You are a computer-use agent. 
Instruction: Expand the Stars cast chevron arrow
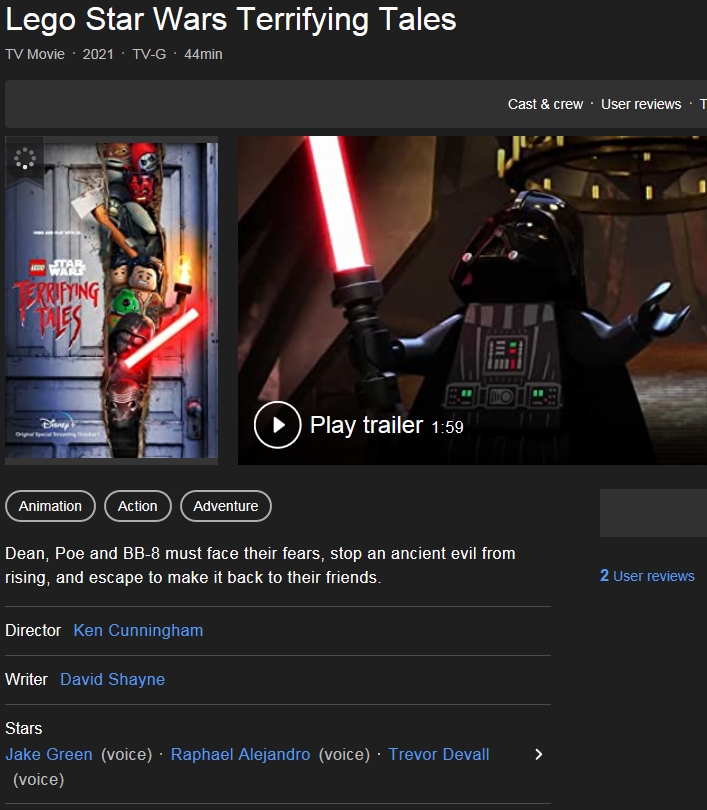pos(538,754)
